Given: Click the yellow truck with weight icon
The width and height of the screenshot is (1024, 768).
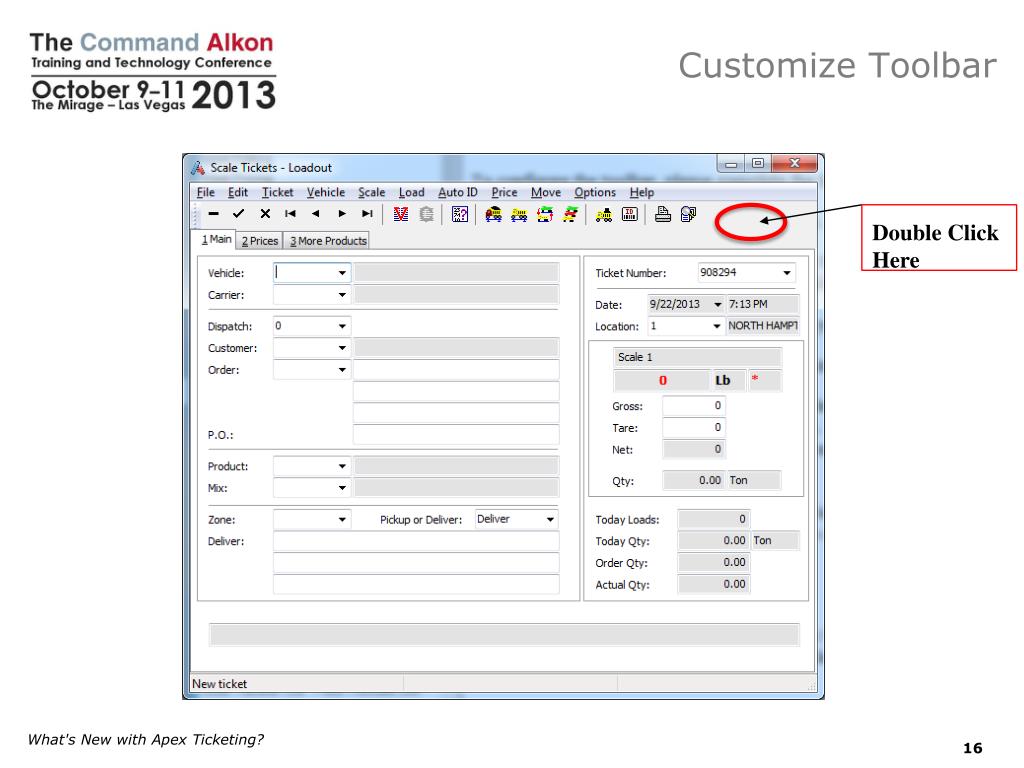Looking at the screenshot, I should [604, 214].
